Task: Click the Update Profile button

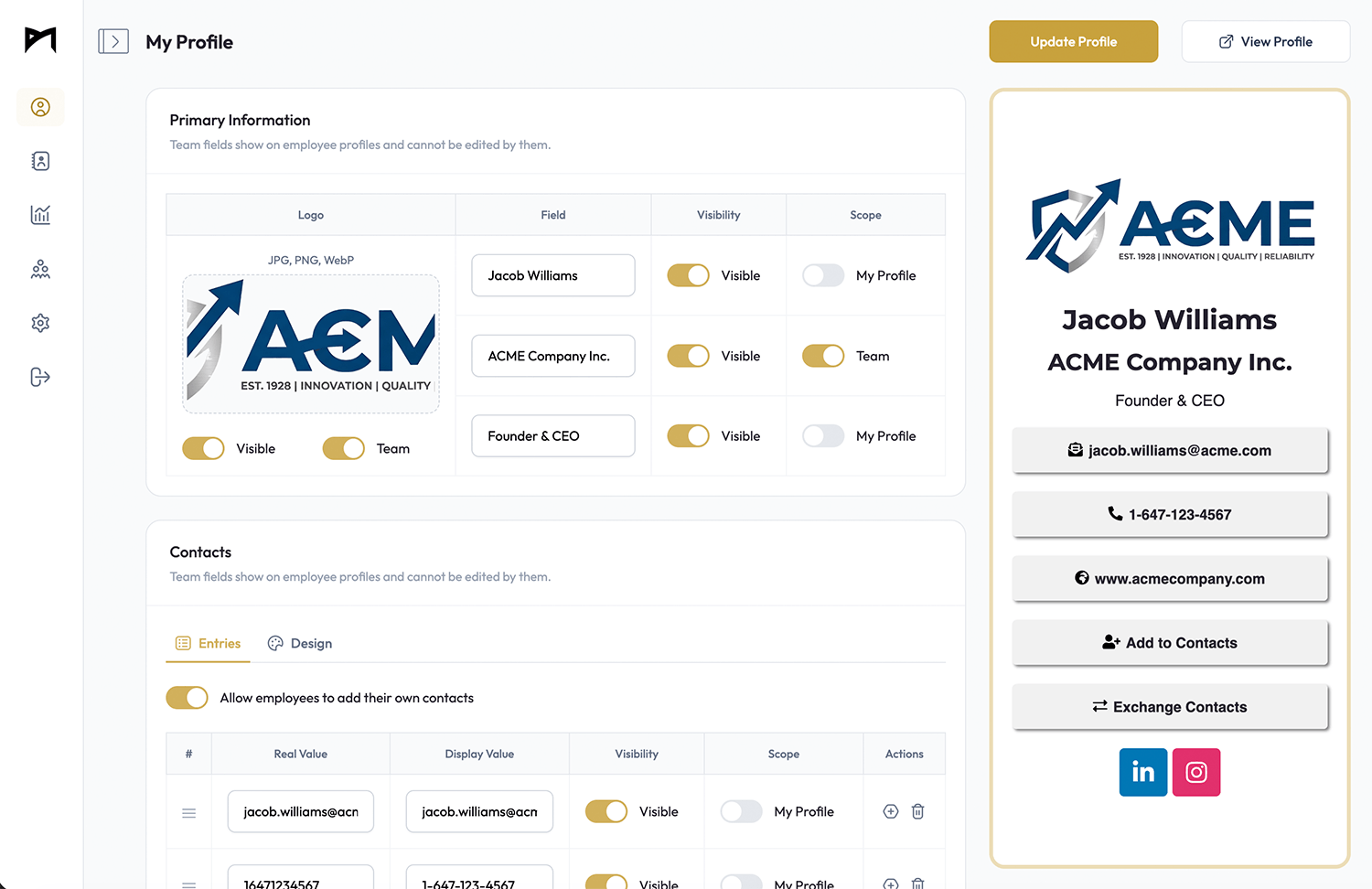Action: [1073, 42]
